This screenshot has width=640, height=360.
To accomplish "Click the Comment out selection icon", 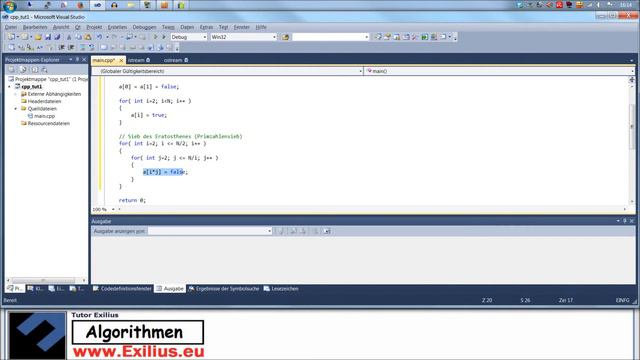I will click(x=82, y=47).
